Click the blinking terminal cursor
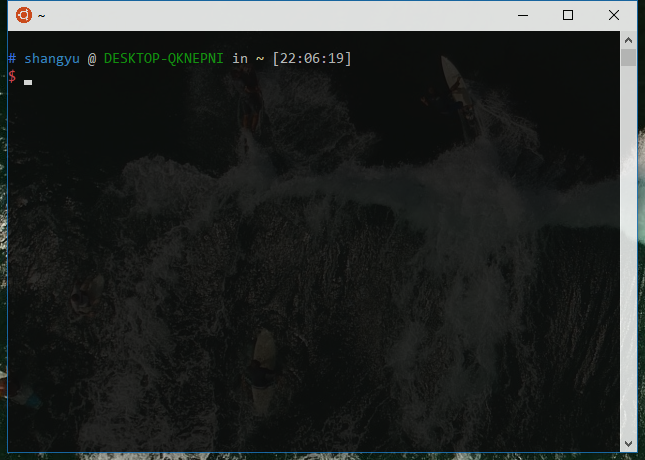This screenshot has height=460, width=645. click(x=28, y=81)
